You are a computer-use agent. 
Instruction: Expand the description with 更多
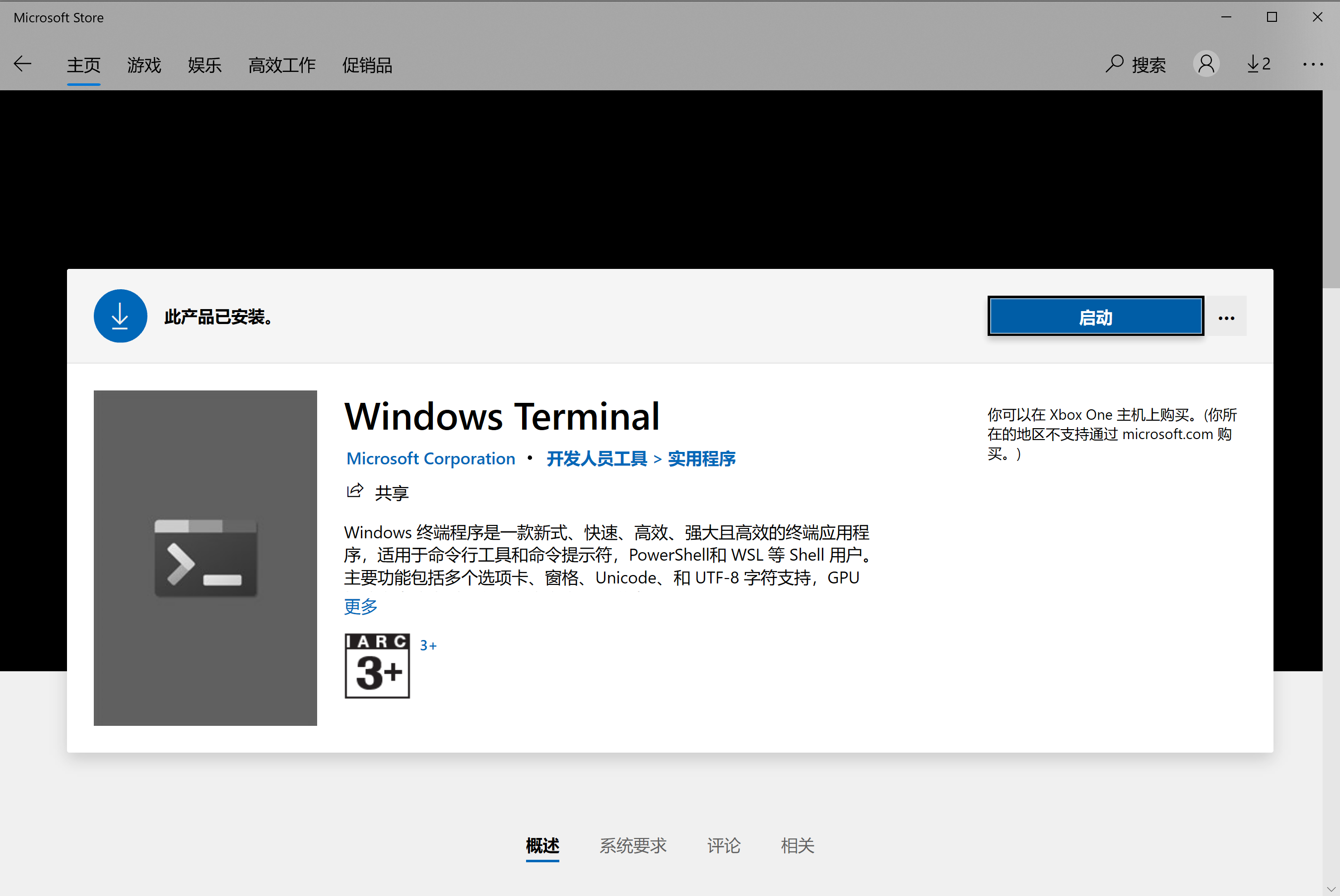pos(360,607)
